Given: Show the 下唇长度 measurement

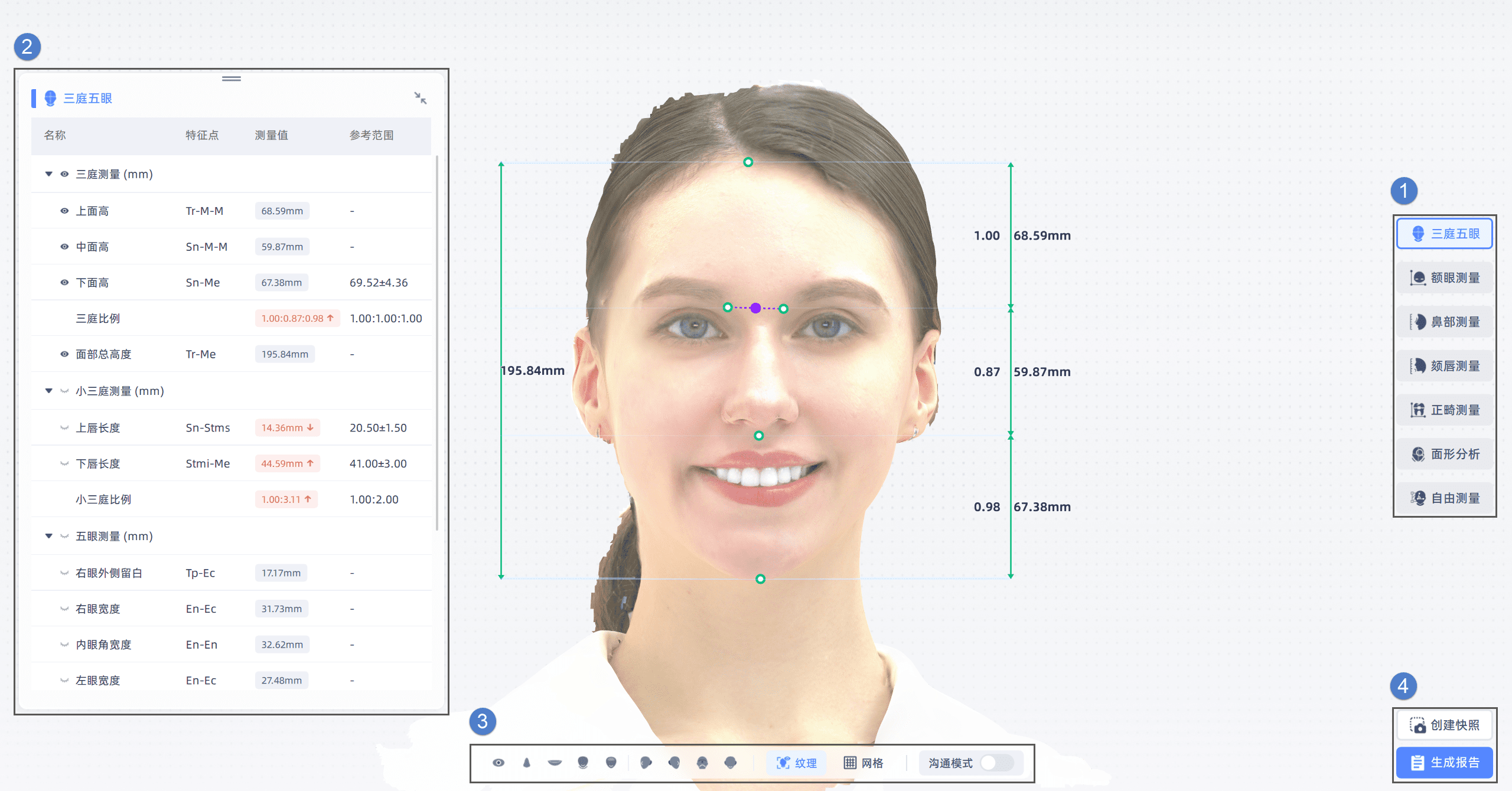Looking at the screenshot, I should 64,463.
